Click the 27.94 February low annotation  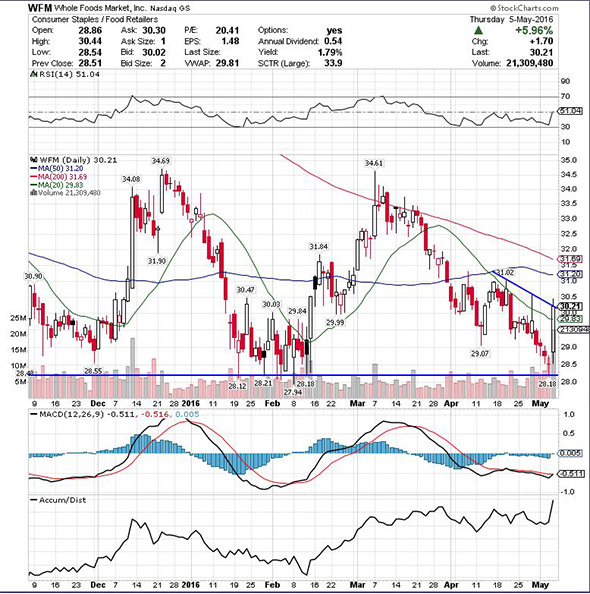click(x=293, y=392)
